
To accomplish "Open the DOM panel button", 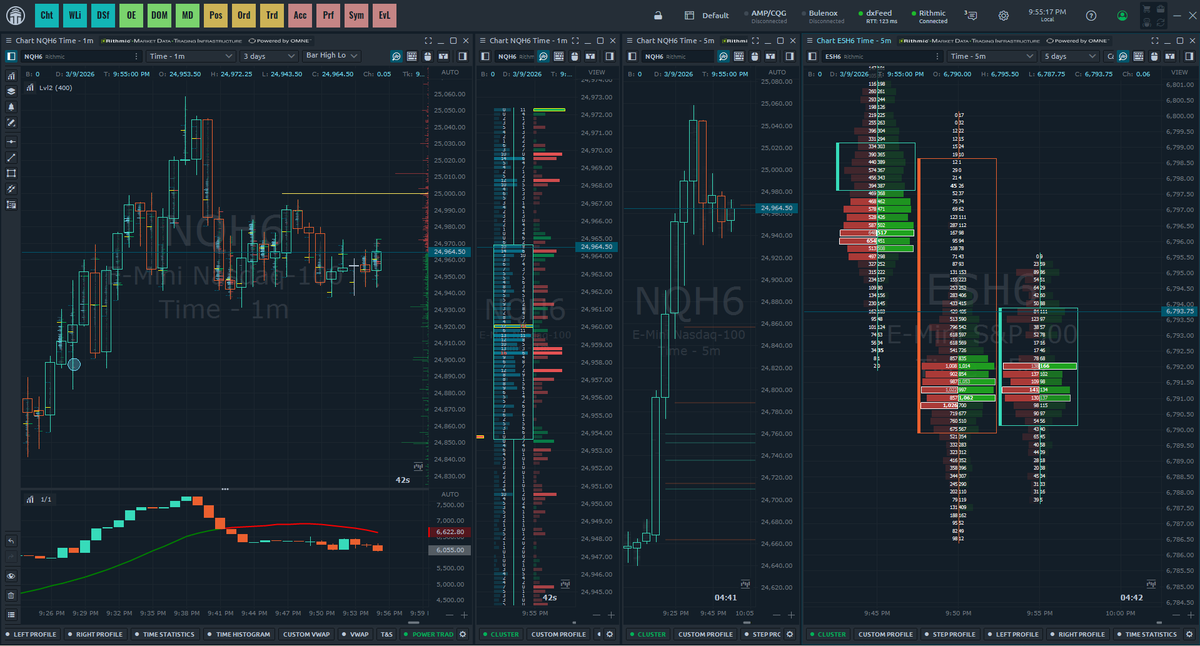I will [x=159, y=16].
